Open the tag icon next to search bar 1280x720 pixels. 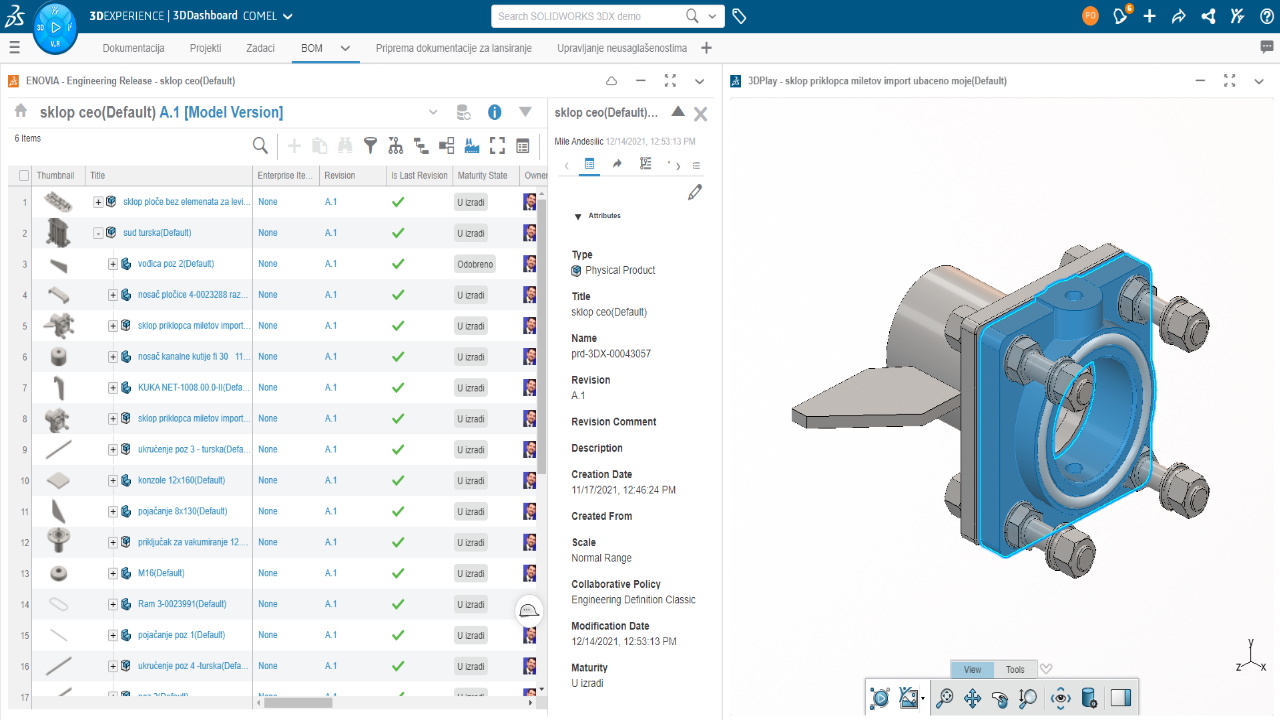pos(739,17)
